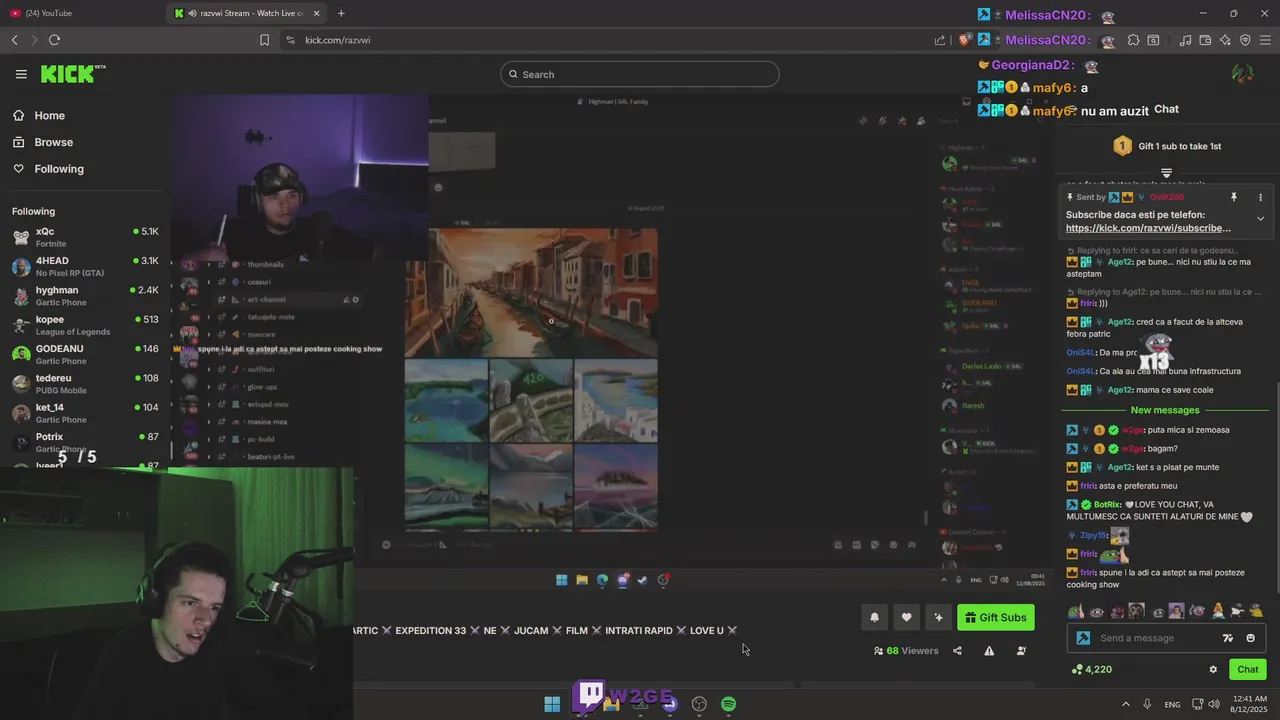Mute the razvwi Stream tab audio icon

191,13
